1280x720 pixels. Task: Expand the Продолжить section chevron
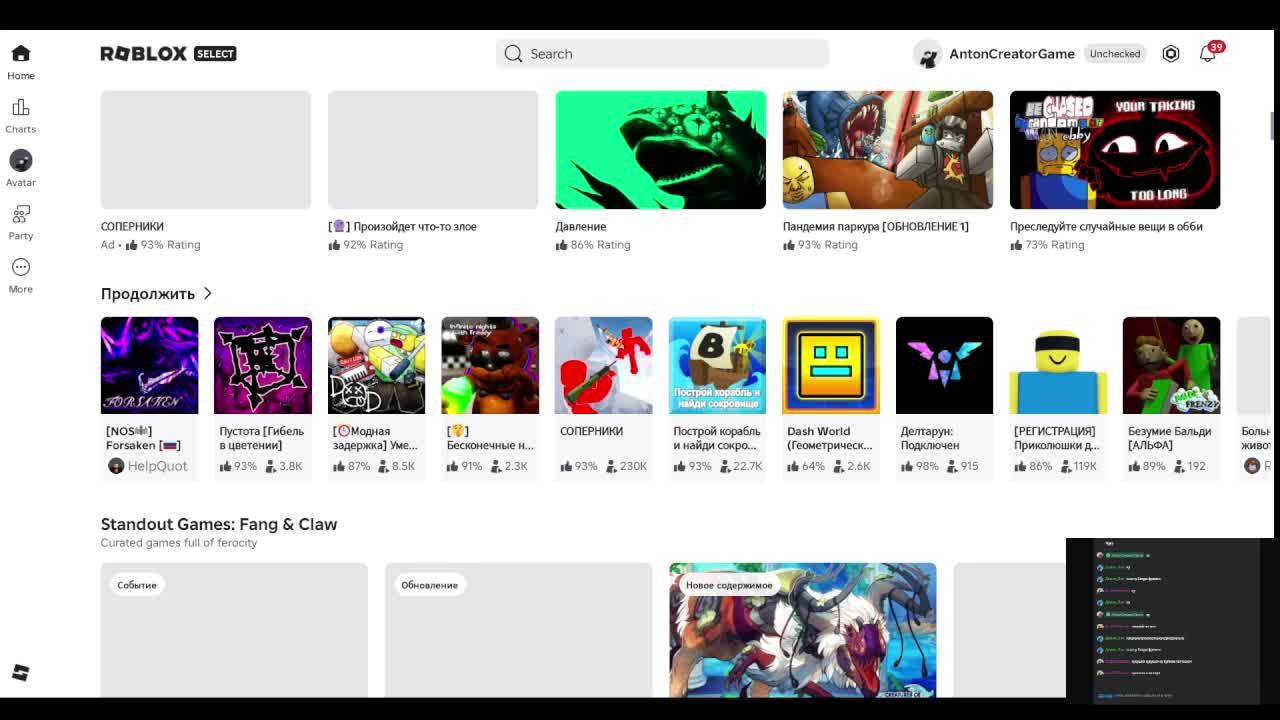point(208,293)
